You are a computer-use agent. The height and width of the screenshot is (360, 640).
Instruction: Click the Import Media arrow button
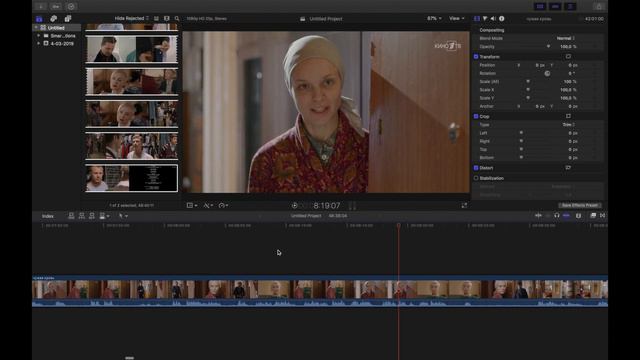pos(41,7)
